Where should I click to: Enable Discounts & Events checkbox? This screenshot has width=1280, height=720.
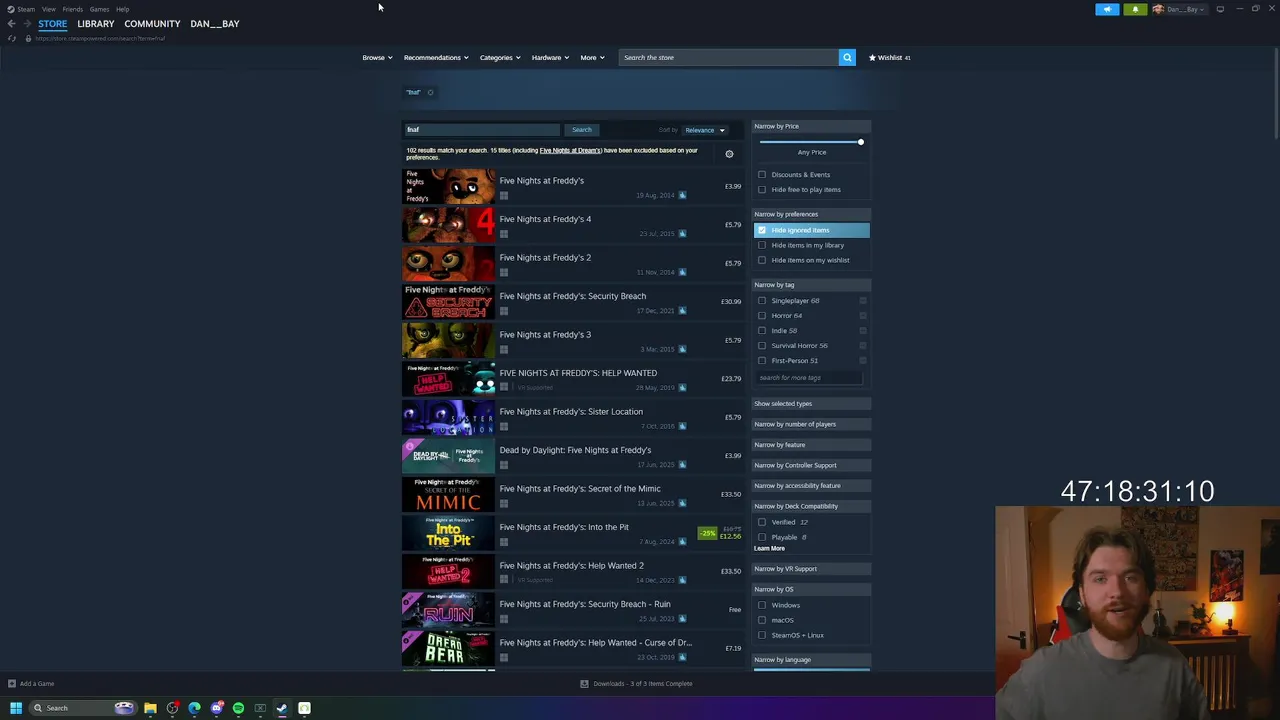762,175
